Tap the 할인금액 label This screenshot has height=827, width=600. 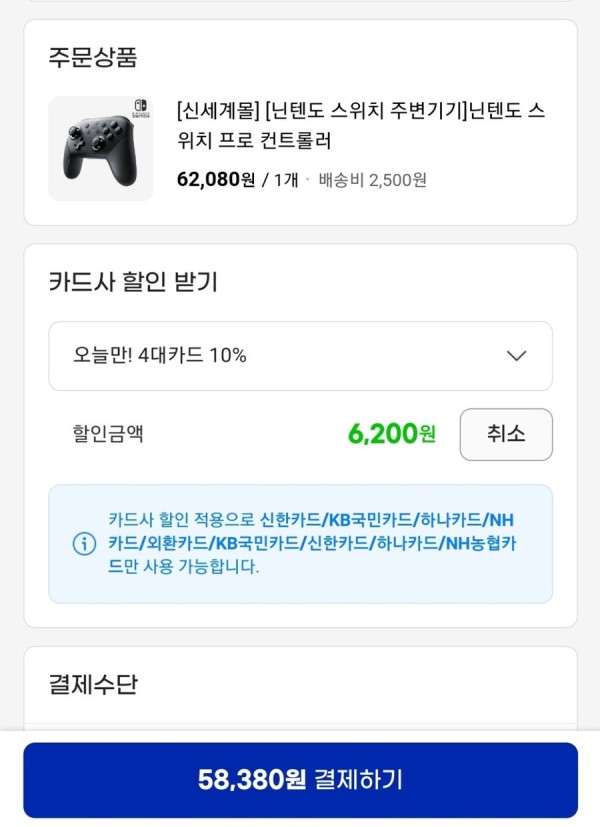pos(108,434)
